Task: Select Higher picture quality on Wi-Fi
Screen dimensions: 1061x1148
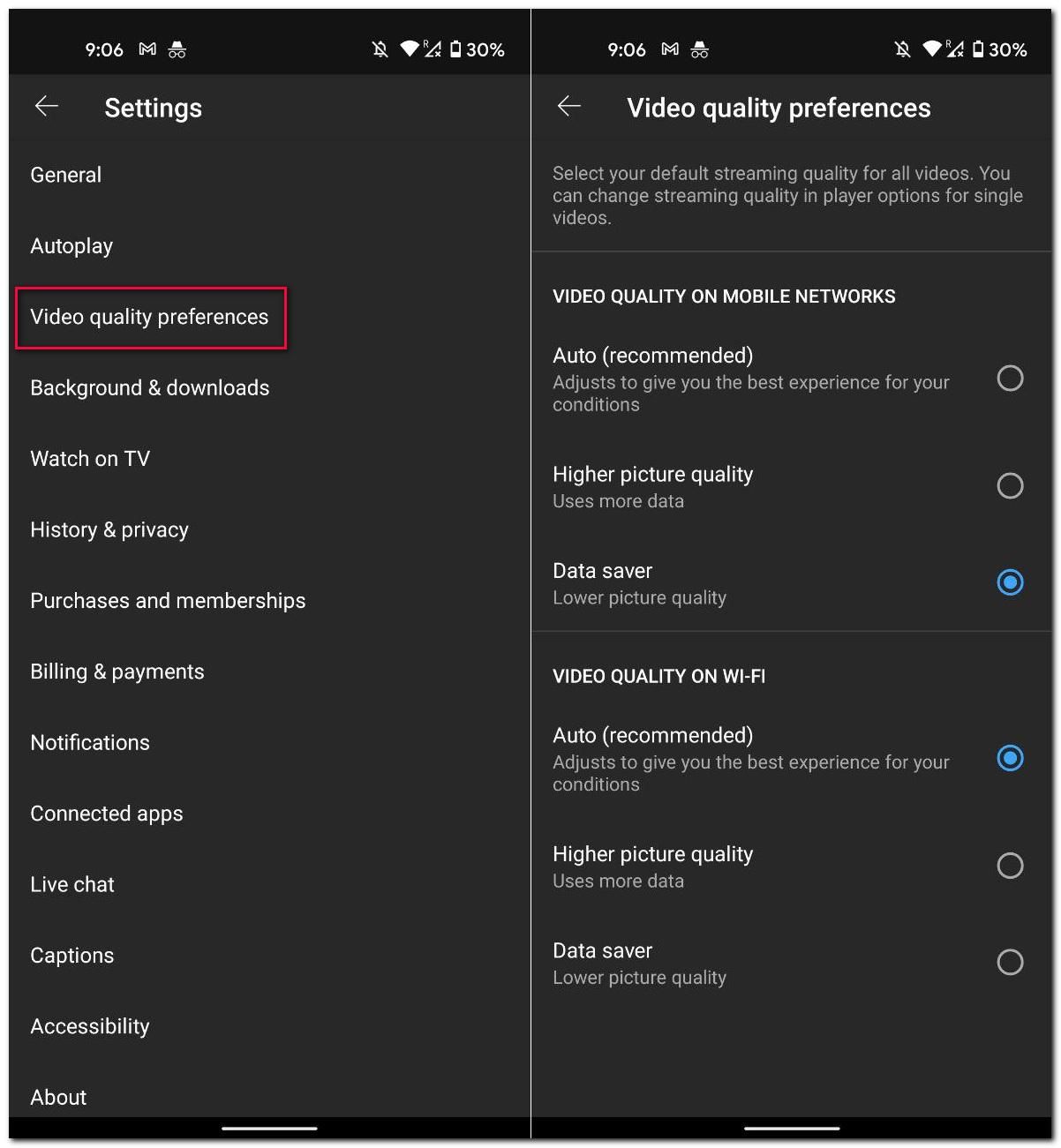Action: 1010,865
